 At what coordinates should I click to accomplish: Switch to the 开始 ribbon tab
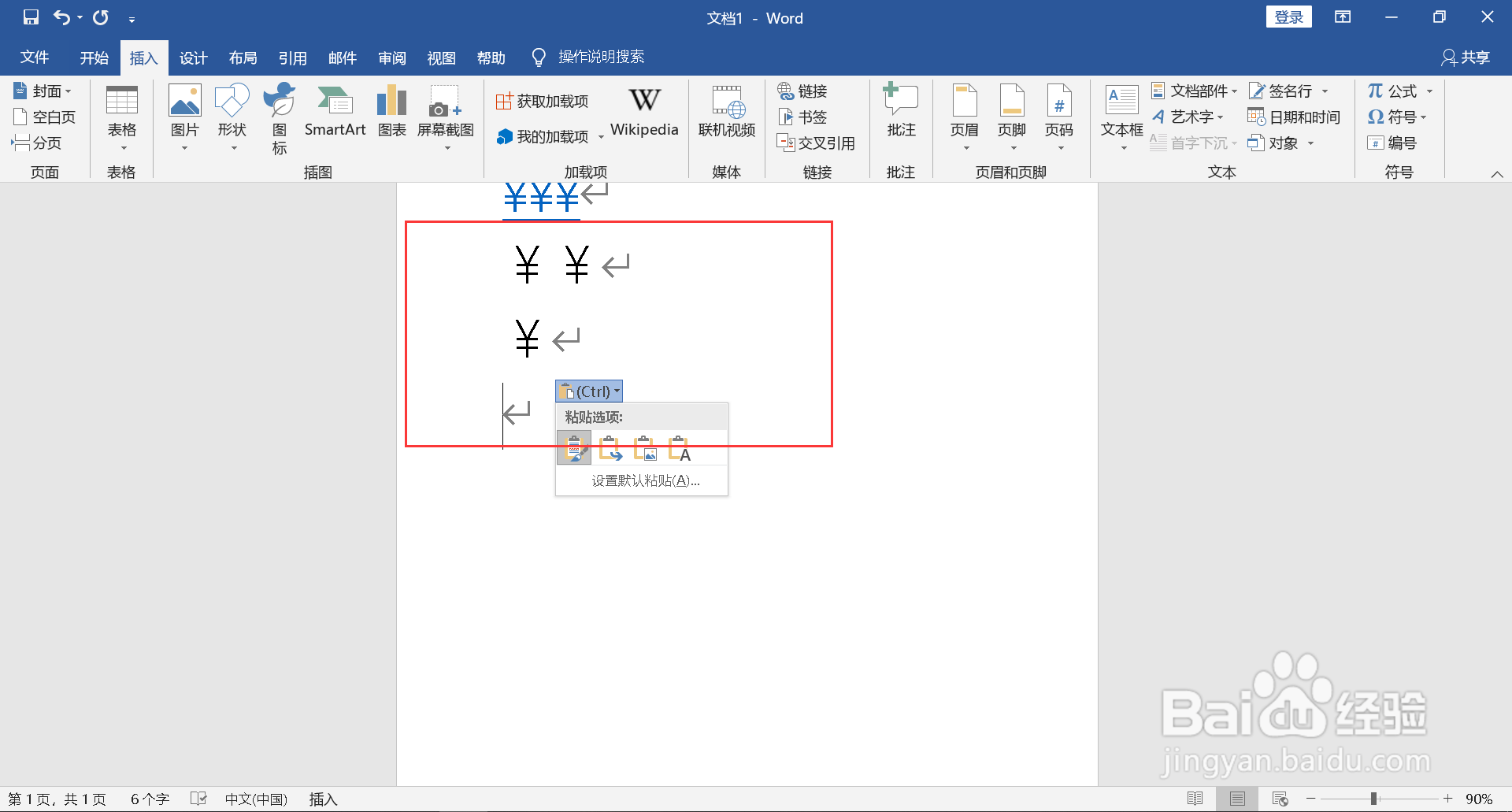coord(94,57)
